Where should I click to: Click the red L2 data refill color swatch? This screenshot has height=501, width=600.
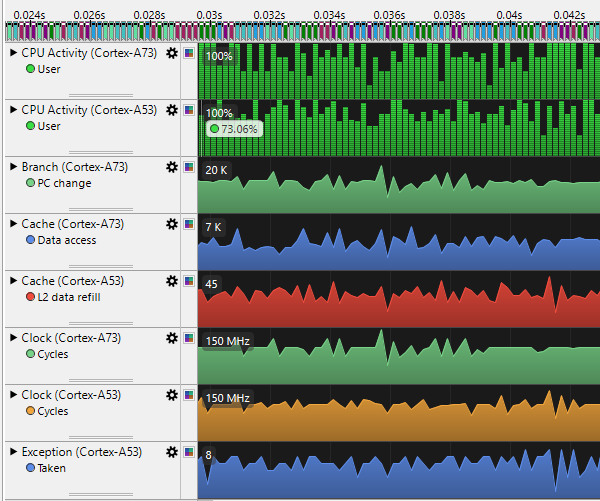point(30,297)
